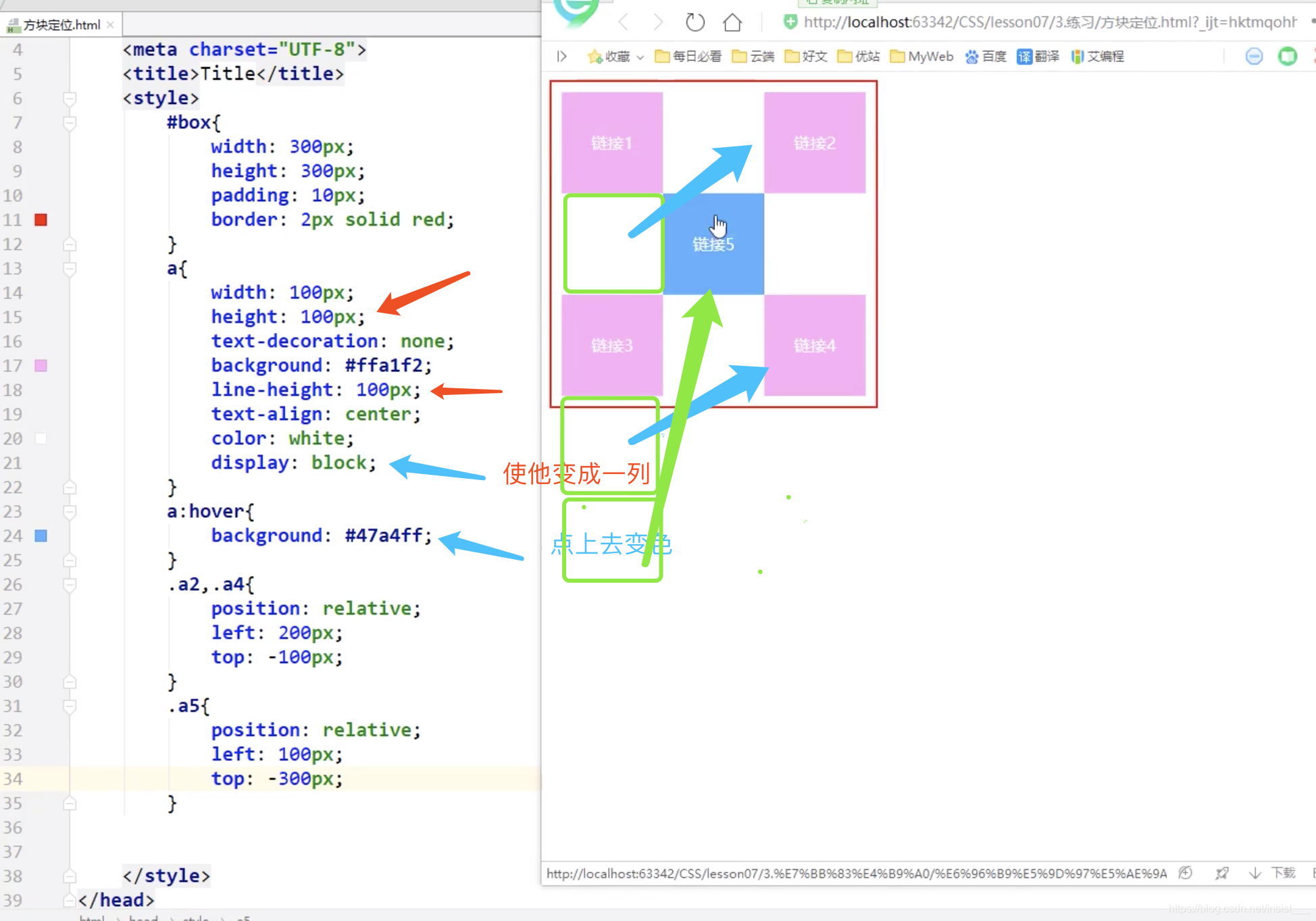
Task: Click the browser forward arrow
Action: pos(658,22)
